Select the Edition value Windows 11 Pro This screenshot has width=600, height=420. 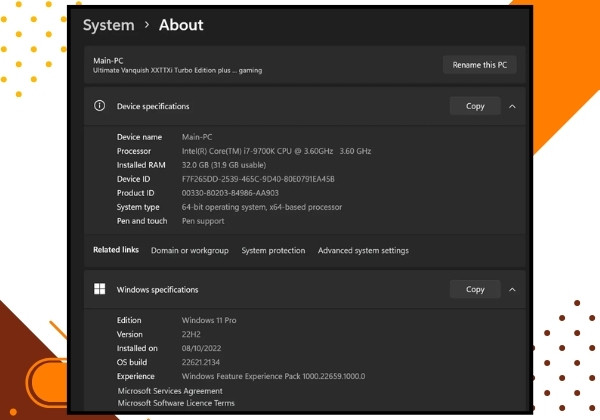pyautogui.click(x=209, y=320)
